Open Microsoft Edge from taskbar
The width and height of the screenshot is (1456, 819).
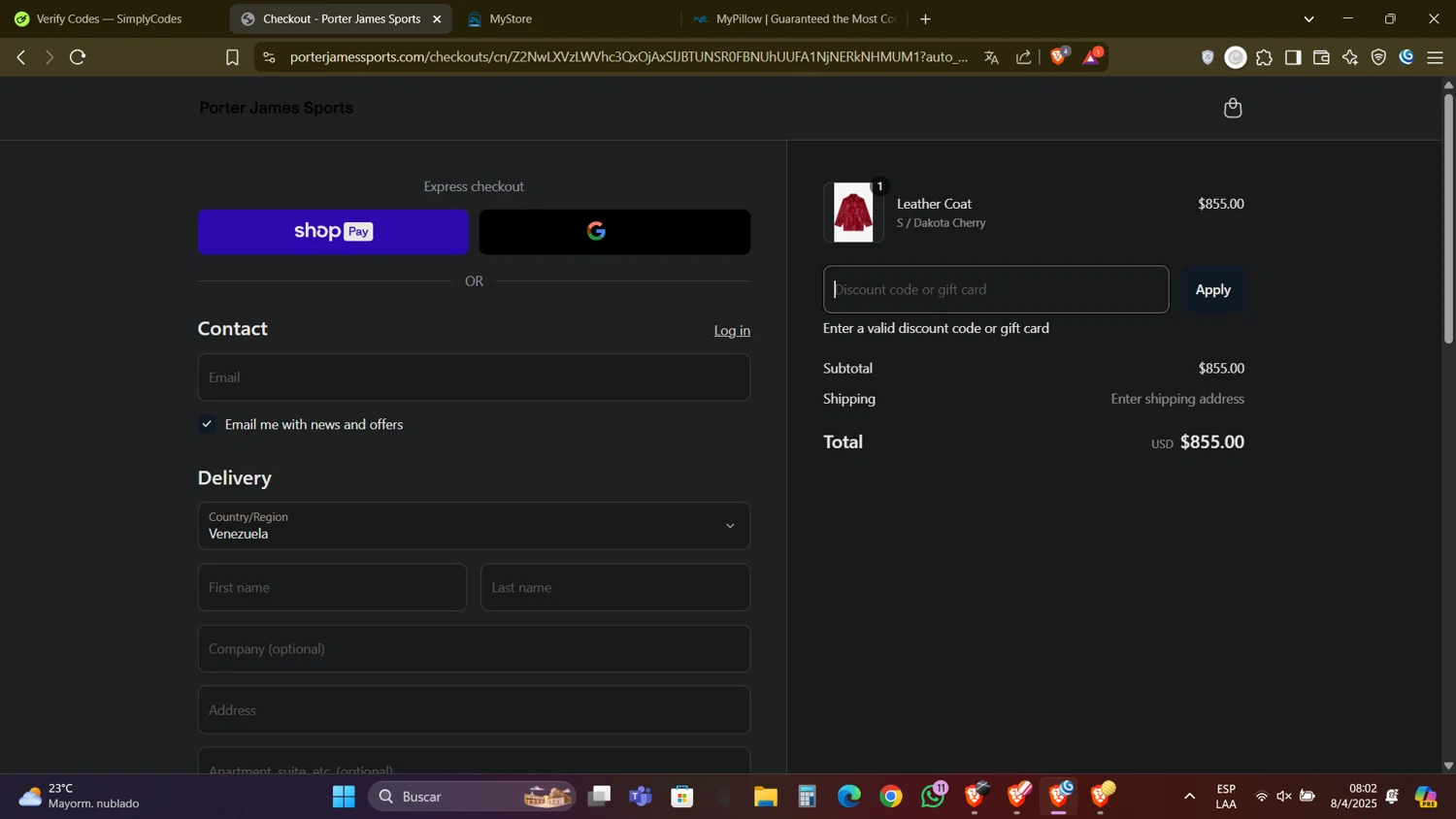pos(849,797)
